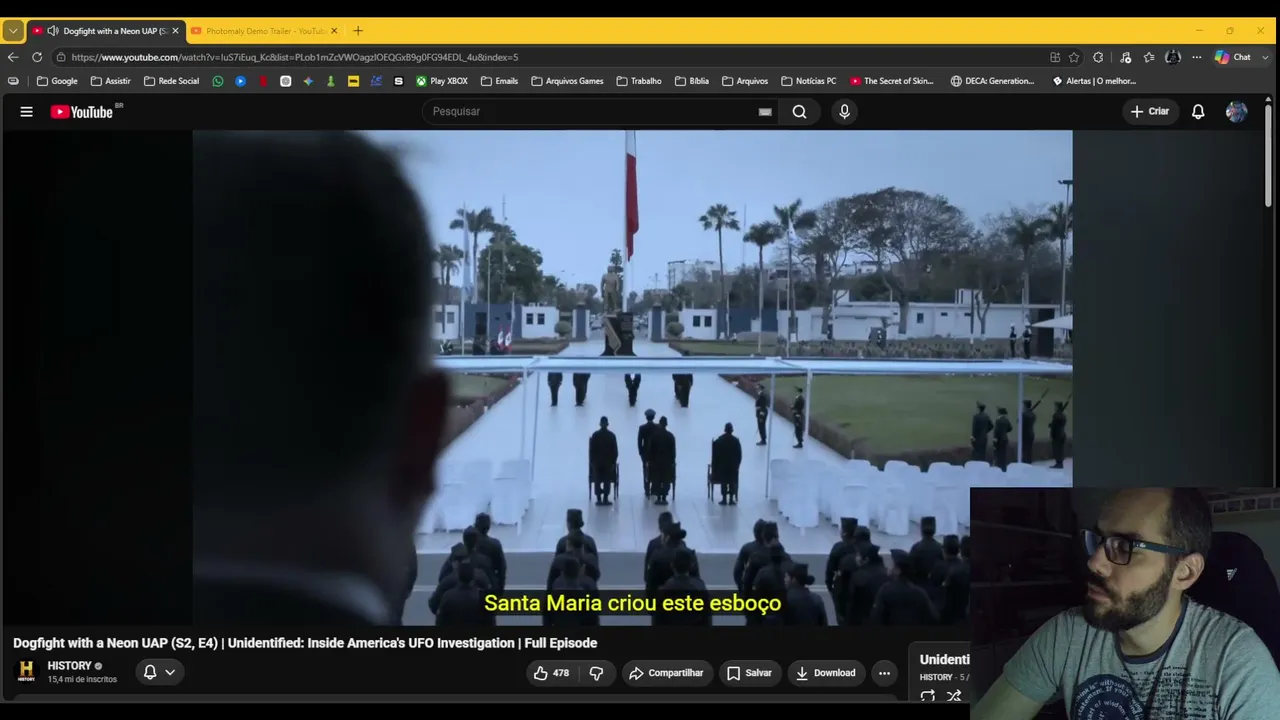Expand the Emails bookmarks folder
The image size is (1280, 720).
click(x=499, y=81)
